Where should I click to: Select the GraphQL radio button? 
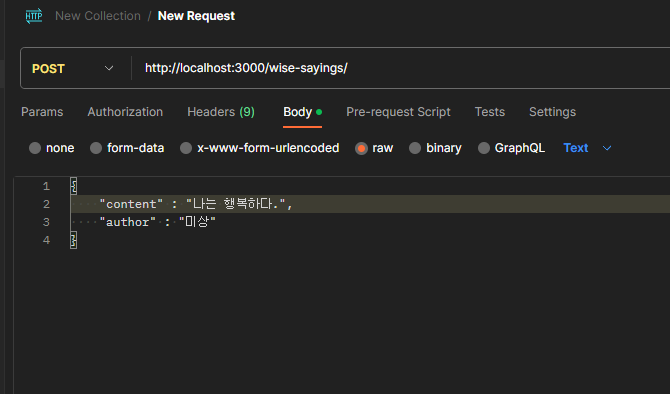[x=484, y=148]
